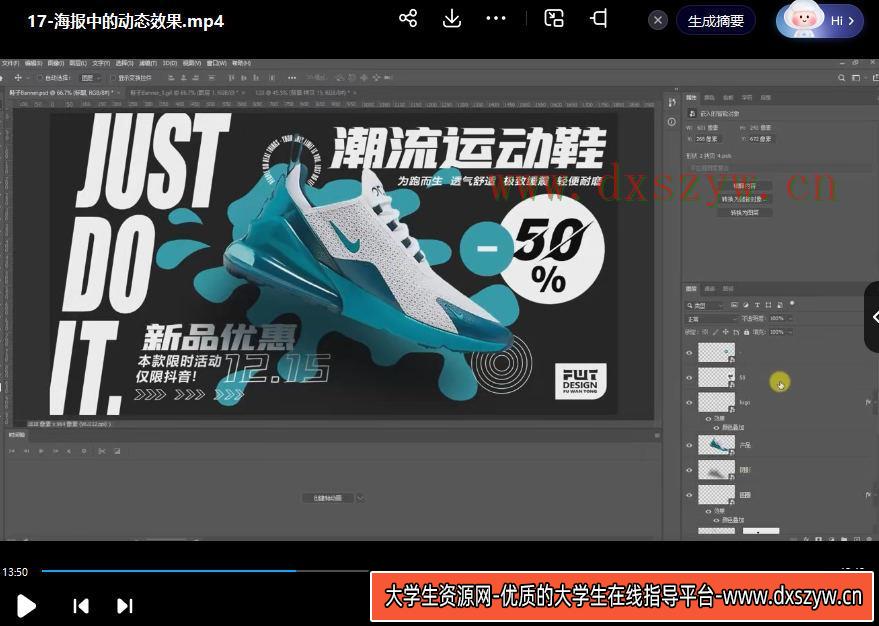Switch to the 通道 channels tab

(x=709, y=289)
